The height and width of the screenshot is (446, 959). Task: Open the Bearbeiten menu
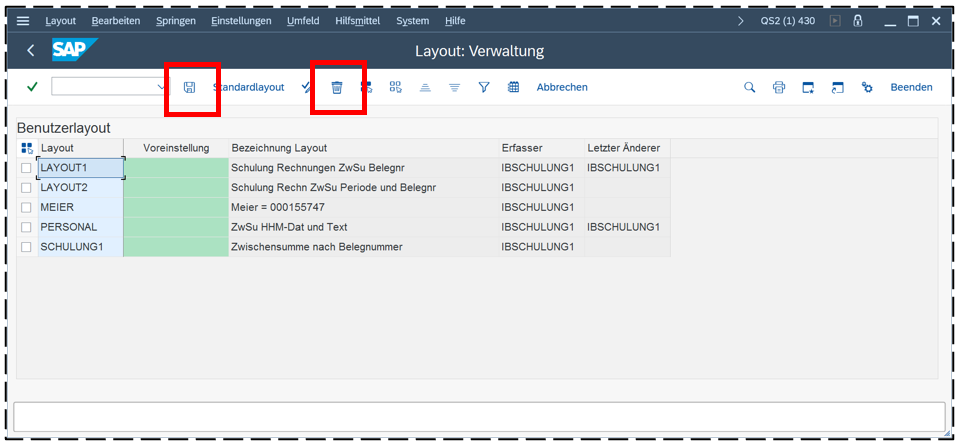[115, 21]
